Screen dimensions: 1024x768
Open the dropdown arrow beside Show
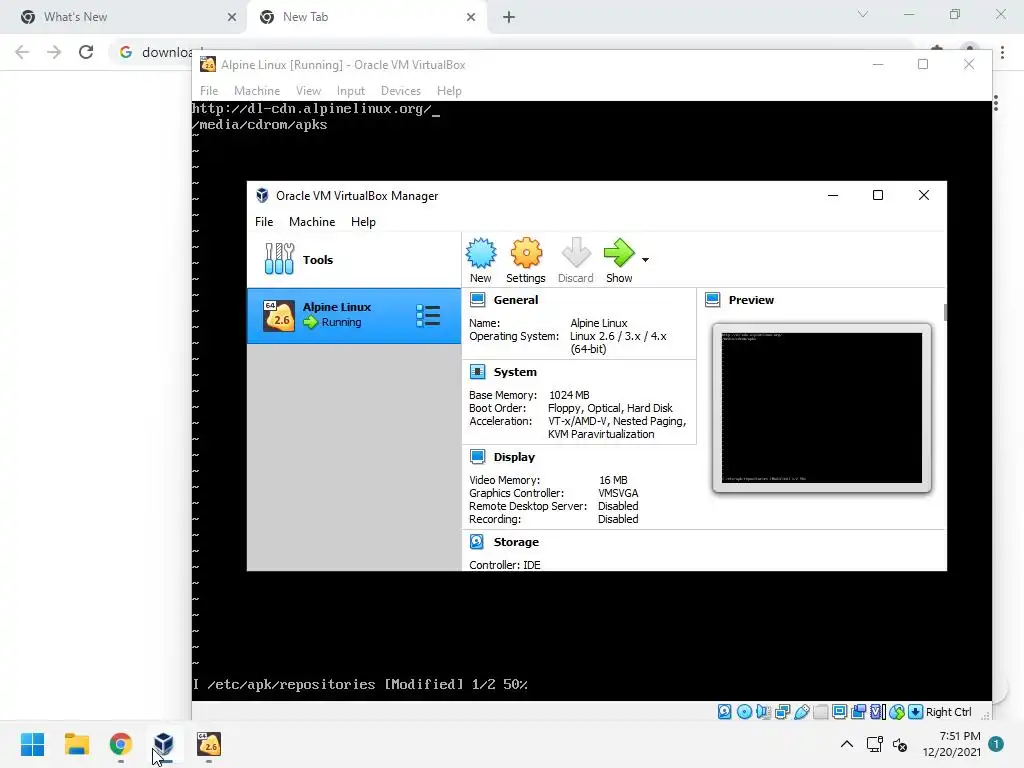click(645, 260)
